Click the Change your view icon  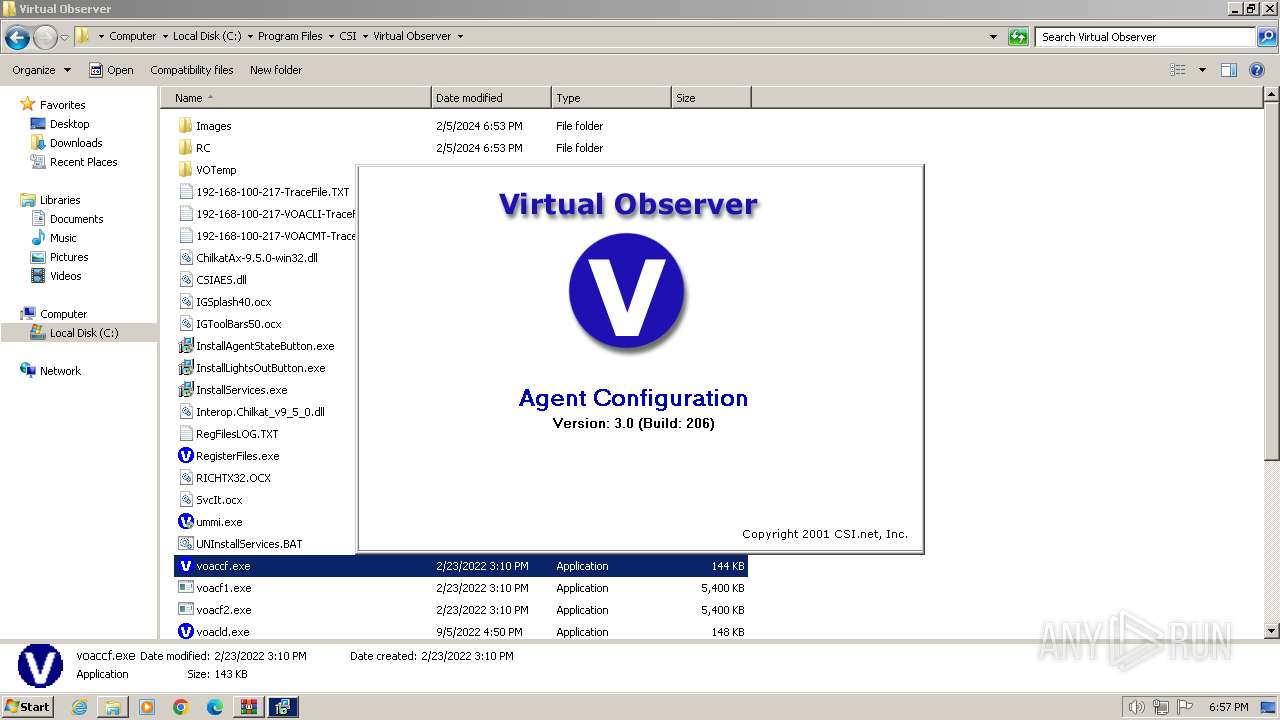click(x=1178, y=70)
